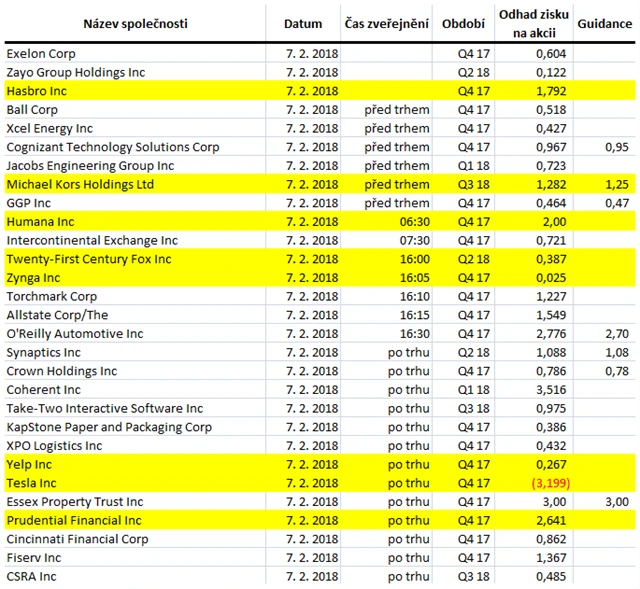This screenshot has height=589, width=640.
Task: Click the 'Guidance' column header
Action: [606, 23]
